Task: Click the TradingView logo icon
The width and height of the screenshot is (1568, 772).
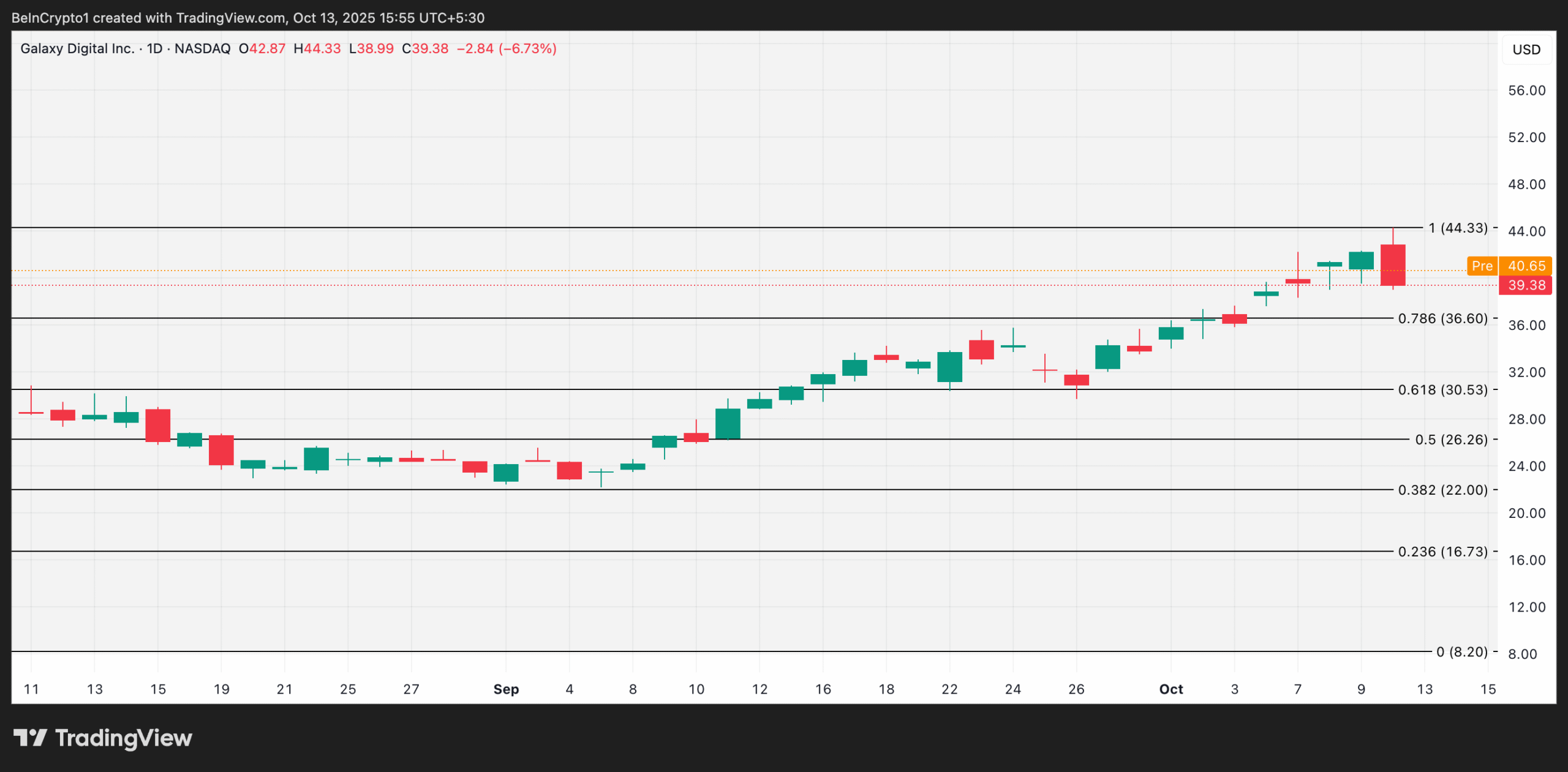Action: click(x=30, y=737)
